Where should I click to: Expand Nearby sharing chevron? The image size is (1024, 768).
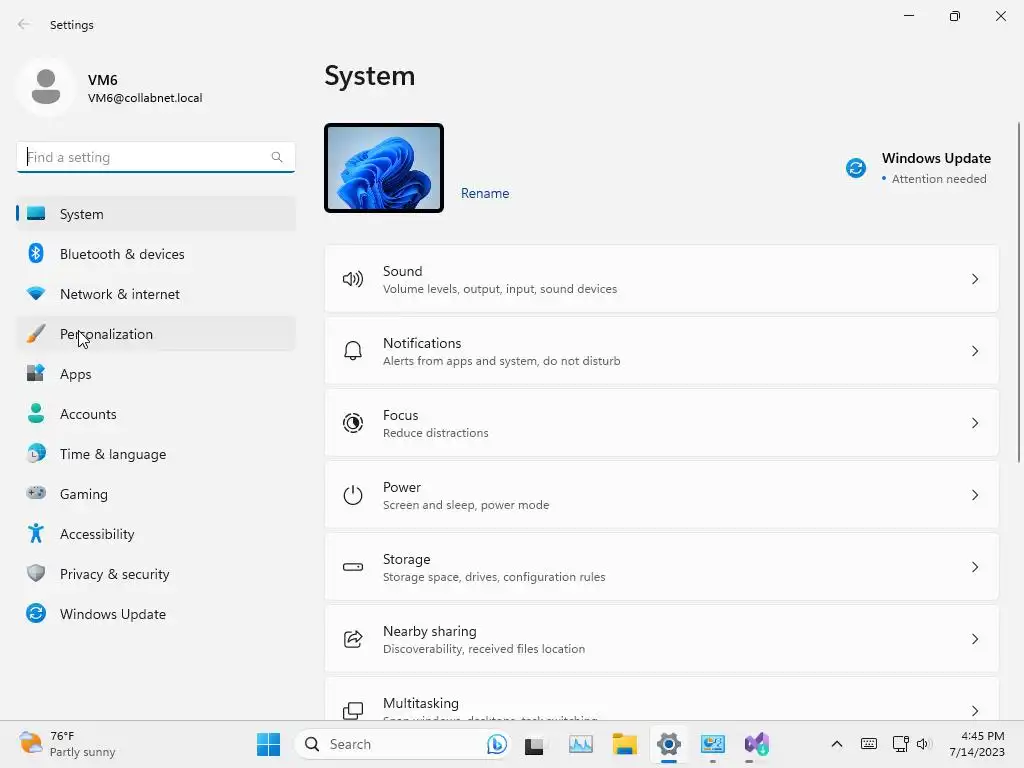click(x=974, y=639)
